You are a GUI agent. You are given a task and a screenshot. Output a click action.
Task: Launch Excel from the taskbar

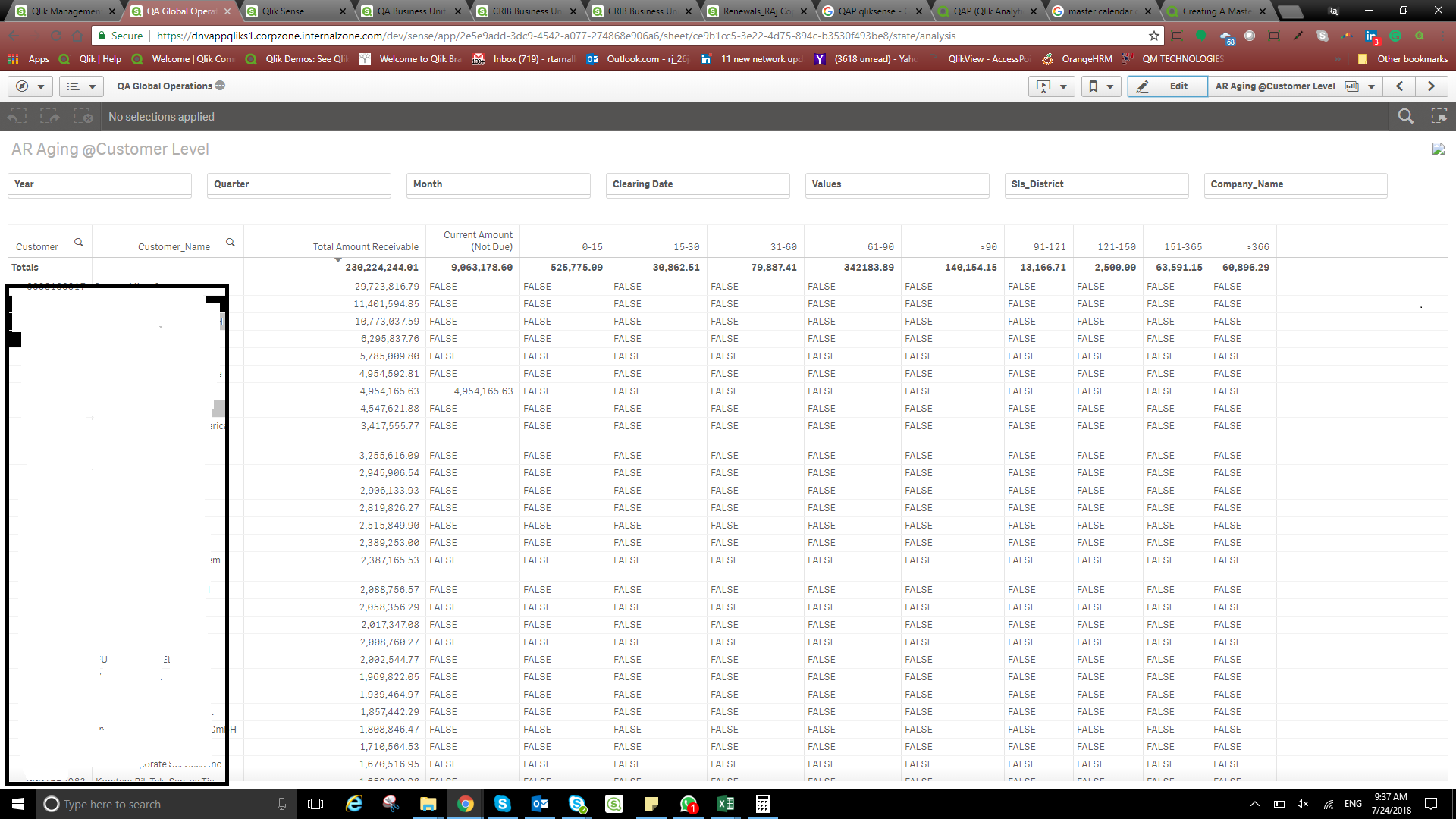coord(725,804)
